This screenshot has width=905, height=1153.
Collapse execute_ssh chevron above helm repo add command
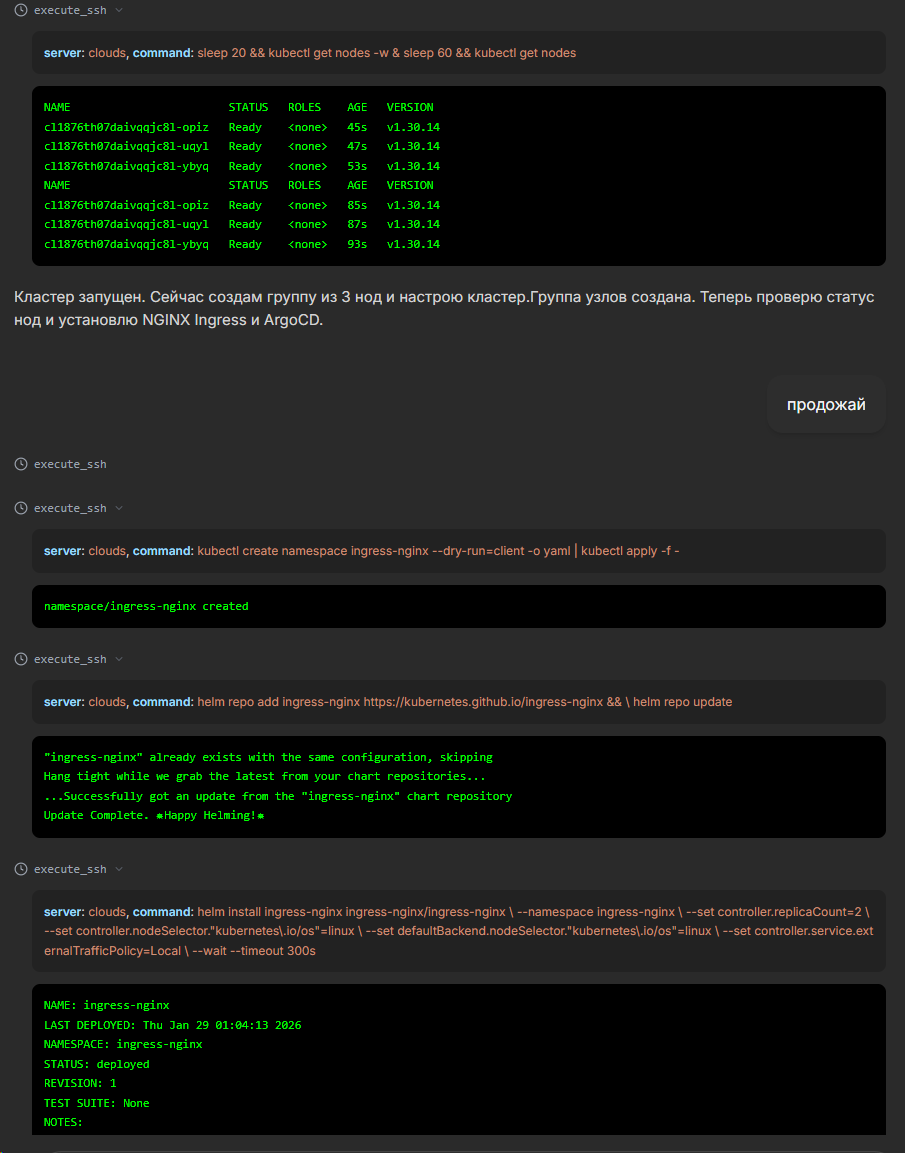tap(119, 659)
